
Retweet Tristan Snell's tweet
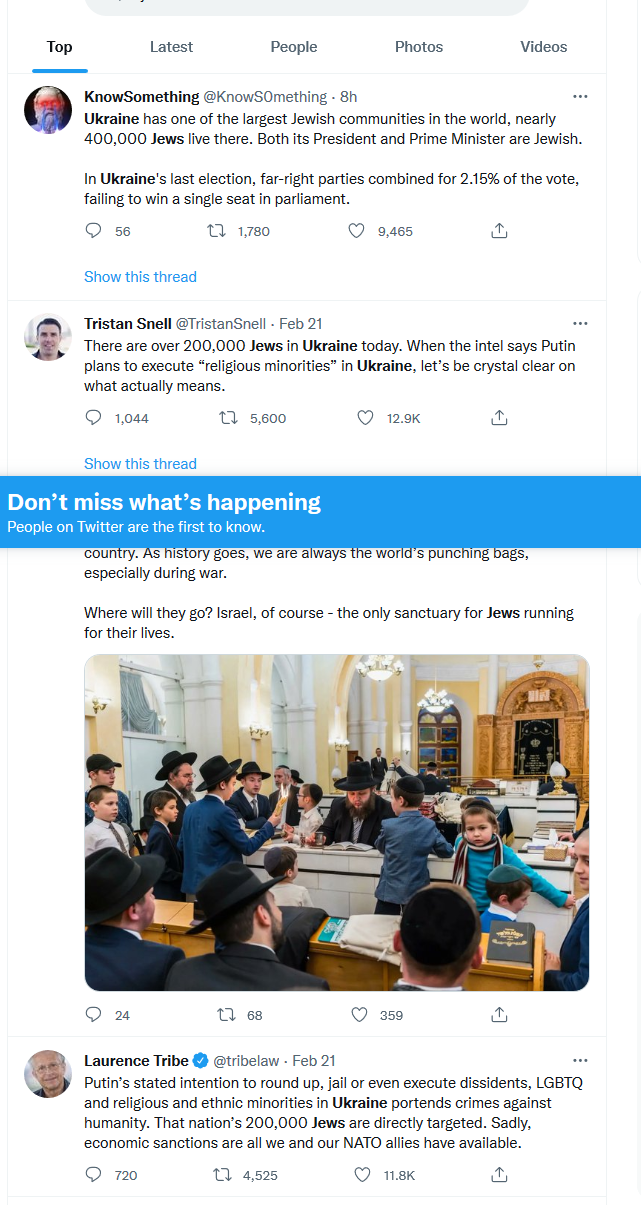228,418
